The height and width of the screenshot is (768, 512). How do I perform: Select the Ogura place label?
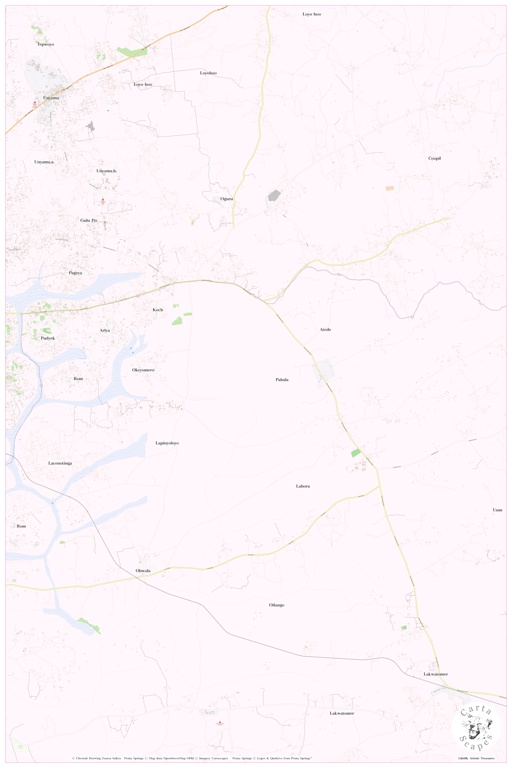(226, 199)
